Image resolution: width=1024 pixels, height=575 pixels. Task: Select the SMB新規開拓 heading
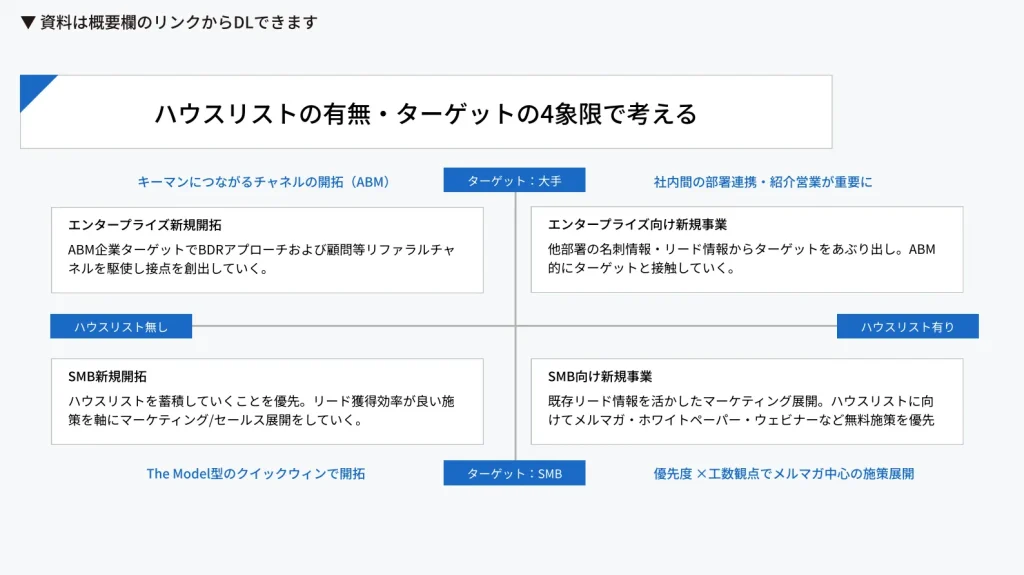[107, 377]
